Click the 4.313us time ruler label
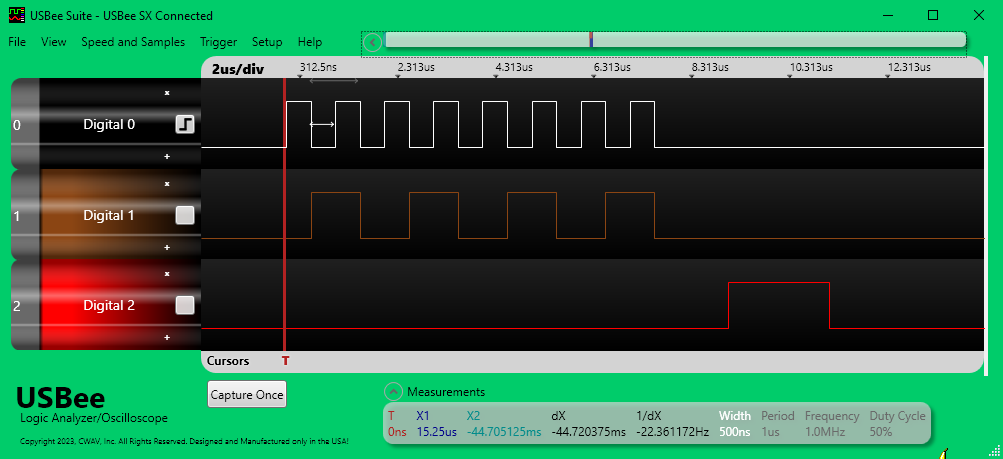This screenshot has height=459, width=1003. pyautogui.click(x=514, y=67)
